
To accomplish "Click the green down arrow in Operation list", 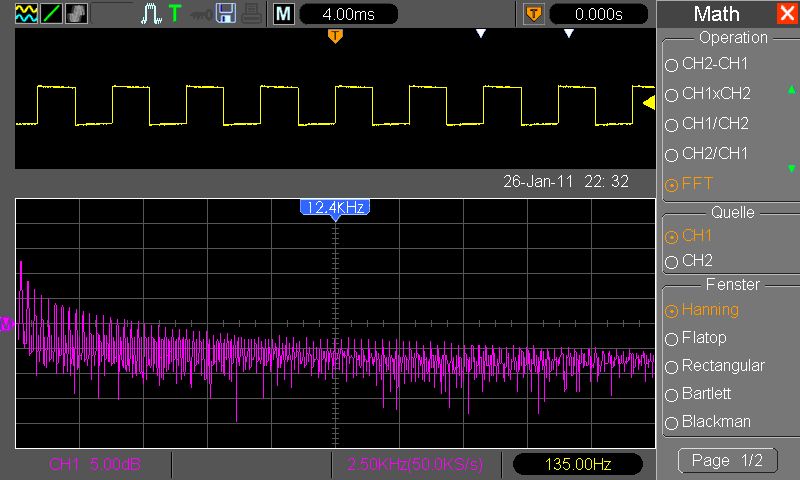I will click(791, 168).
